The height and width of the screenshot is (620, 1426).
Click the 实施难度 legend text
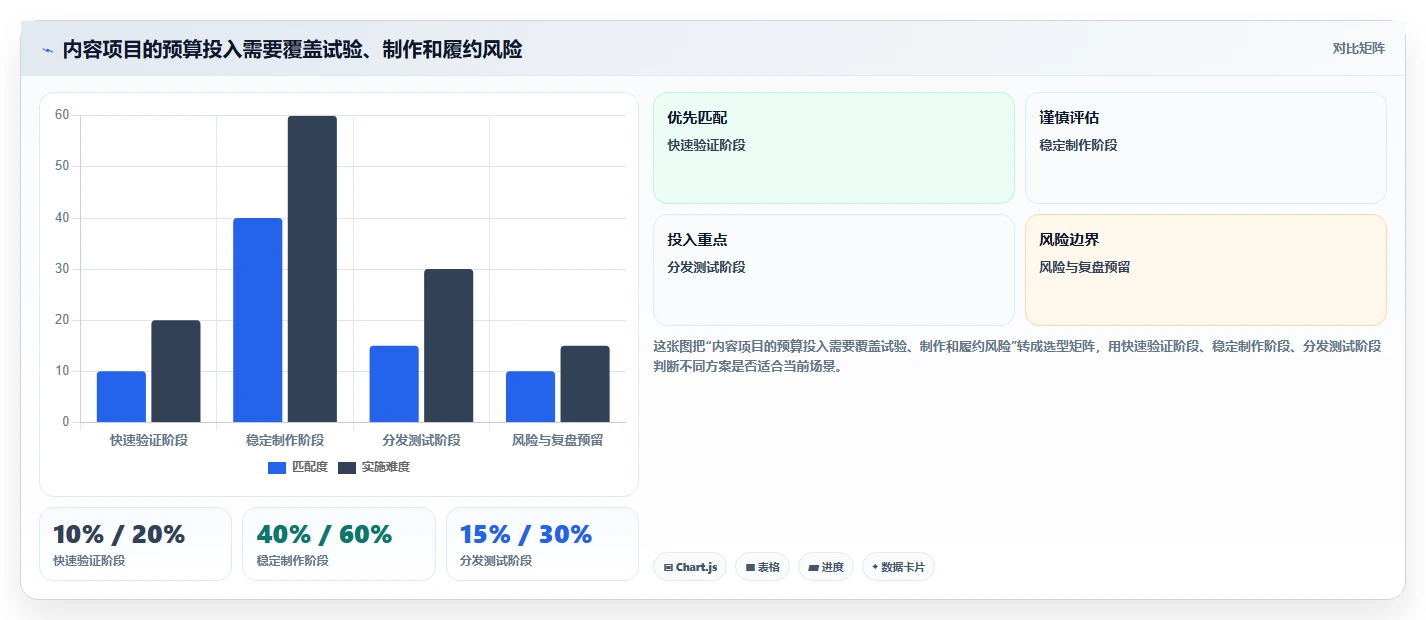386,467
